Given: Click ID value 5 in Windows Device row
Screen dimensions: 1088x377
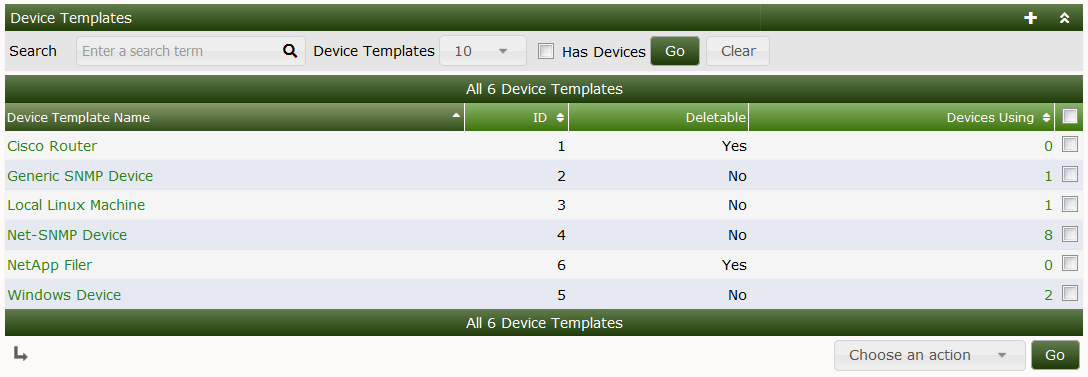Looking at the screenshot, I should pos(561,295).
